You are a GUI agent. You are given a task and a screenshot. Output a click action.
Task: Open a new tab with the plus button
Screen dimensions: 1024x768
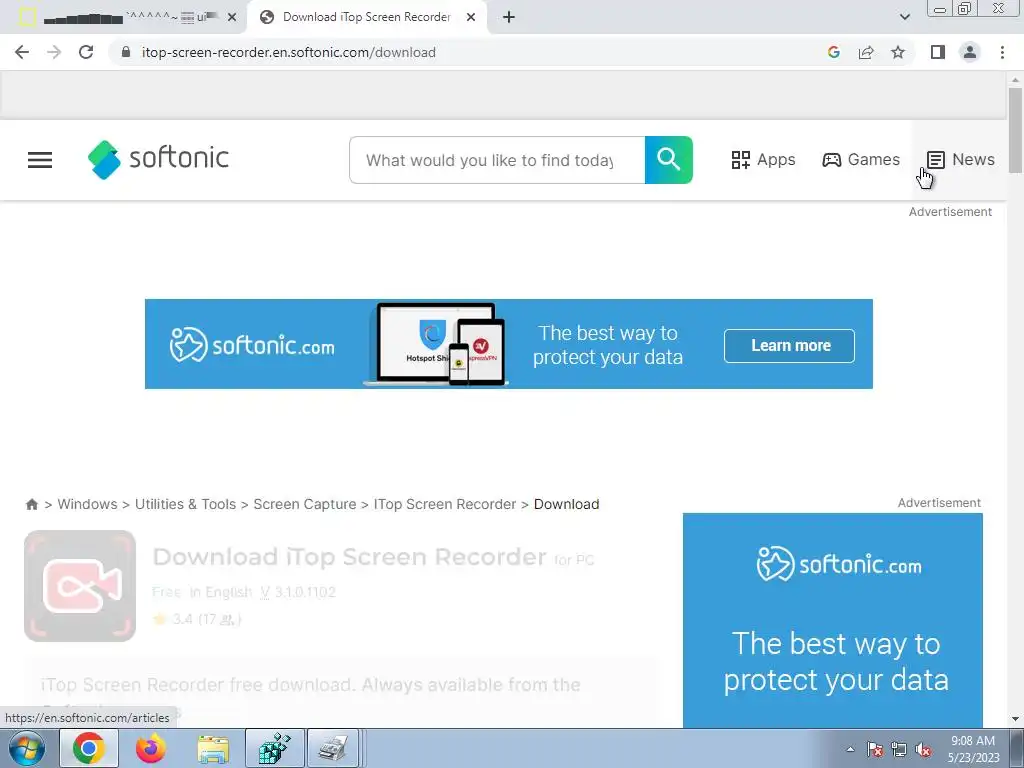click(x=509, y=17)
